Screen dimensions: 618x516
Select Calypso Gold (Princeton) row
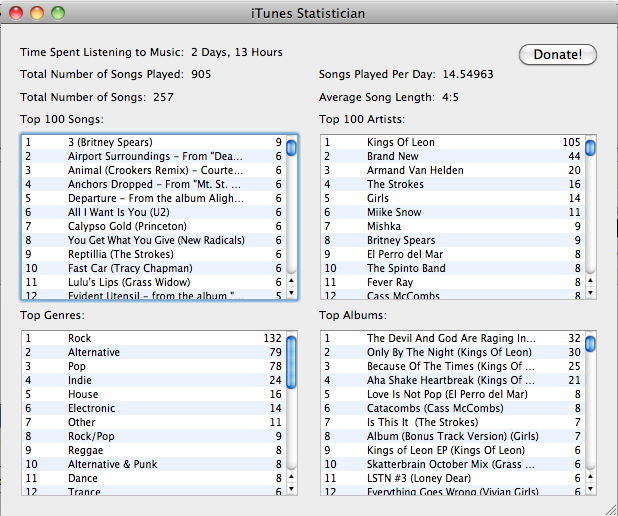[x=154, y=226]
